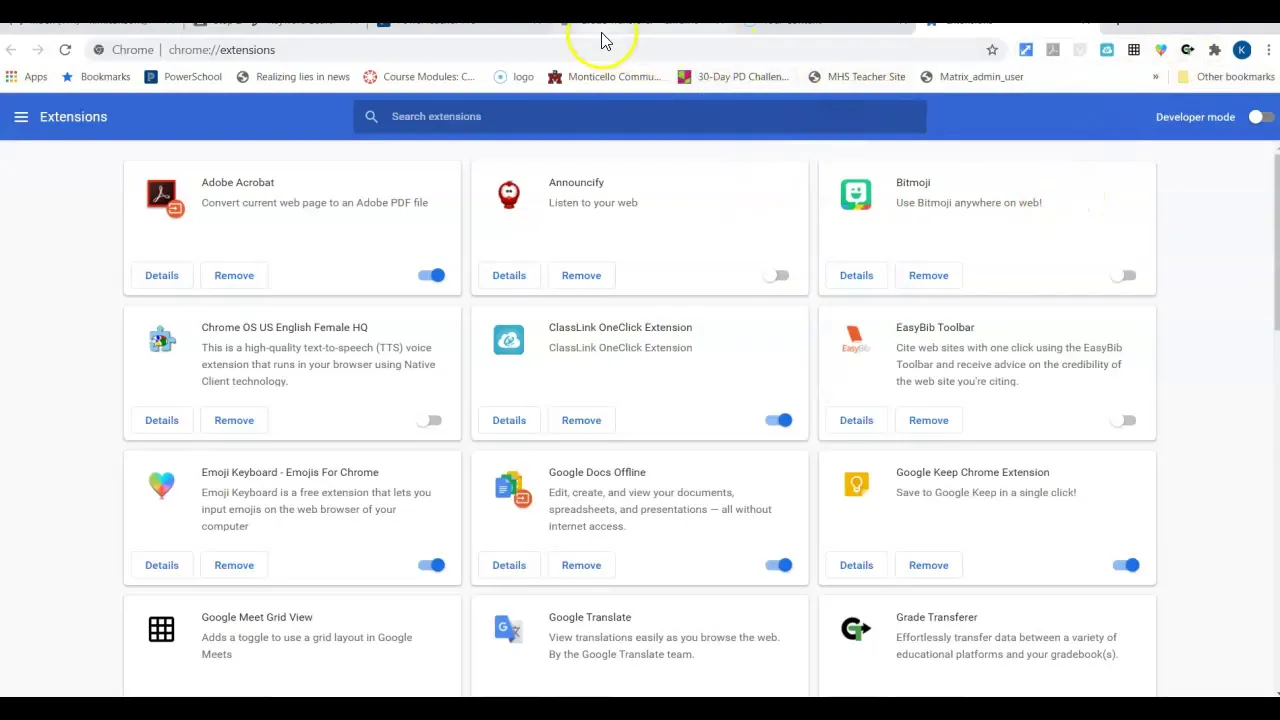Open the Course Modules bookmark
The image size is (1280, 720).
coord(419,77)
